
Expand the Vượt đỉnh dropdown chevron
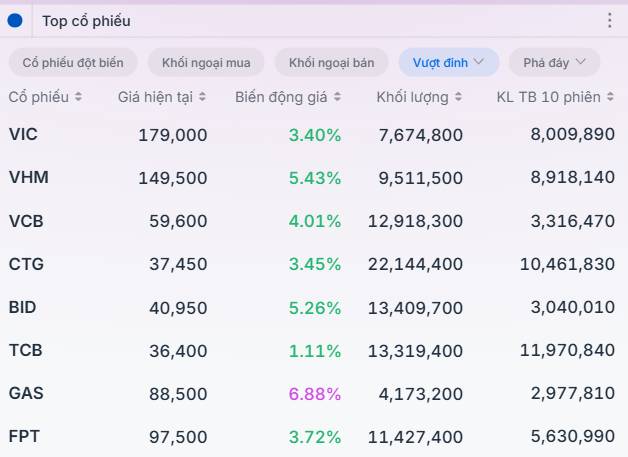point(479,62)
